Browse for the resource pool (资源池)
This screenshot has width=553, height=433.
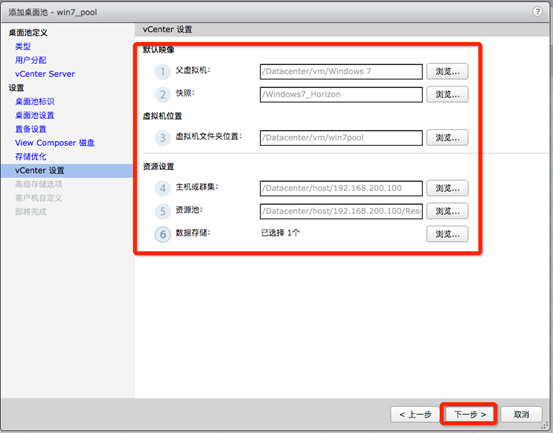[447, 211]
